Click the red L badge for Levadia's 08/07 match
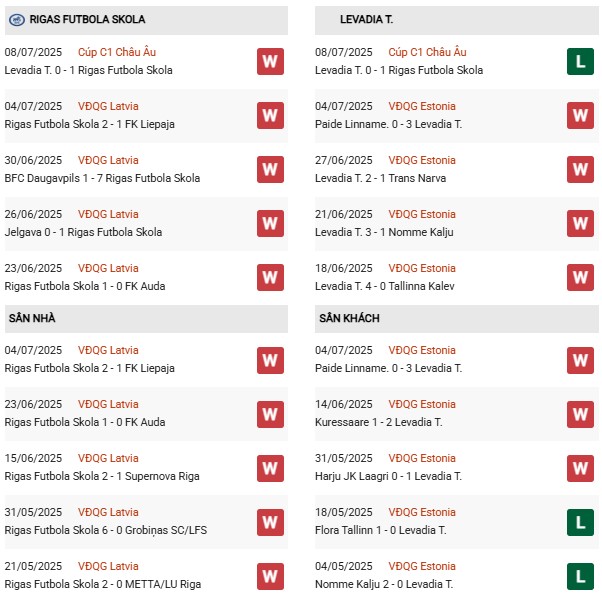Image resolution: width=602 pixels, height=597 pixels. tap(580, 61)
